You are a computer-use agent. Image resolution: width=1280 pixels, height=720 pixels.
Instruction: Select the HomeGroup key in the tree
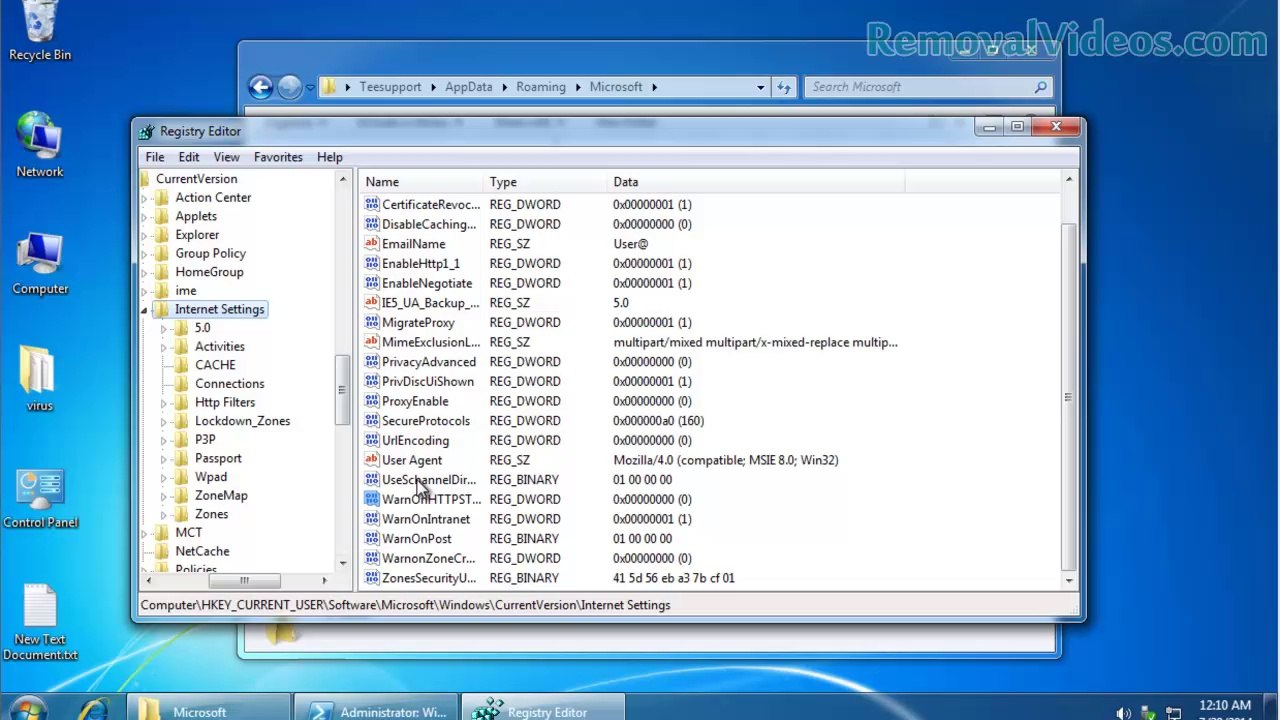point(209,272)
